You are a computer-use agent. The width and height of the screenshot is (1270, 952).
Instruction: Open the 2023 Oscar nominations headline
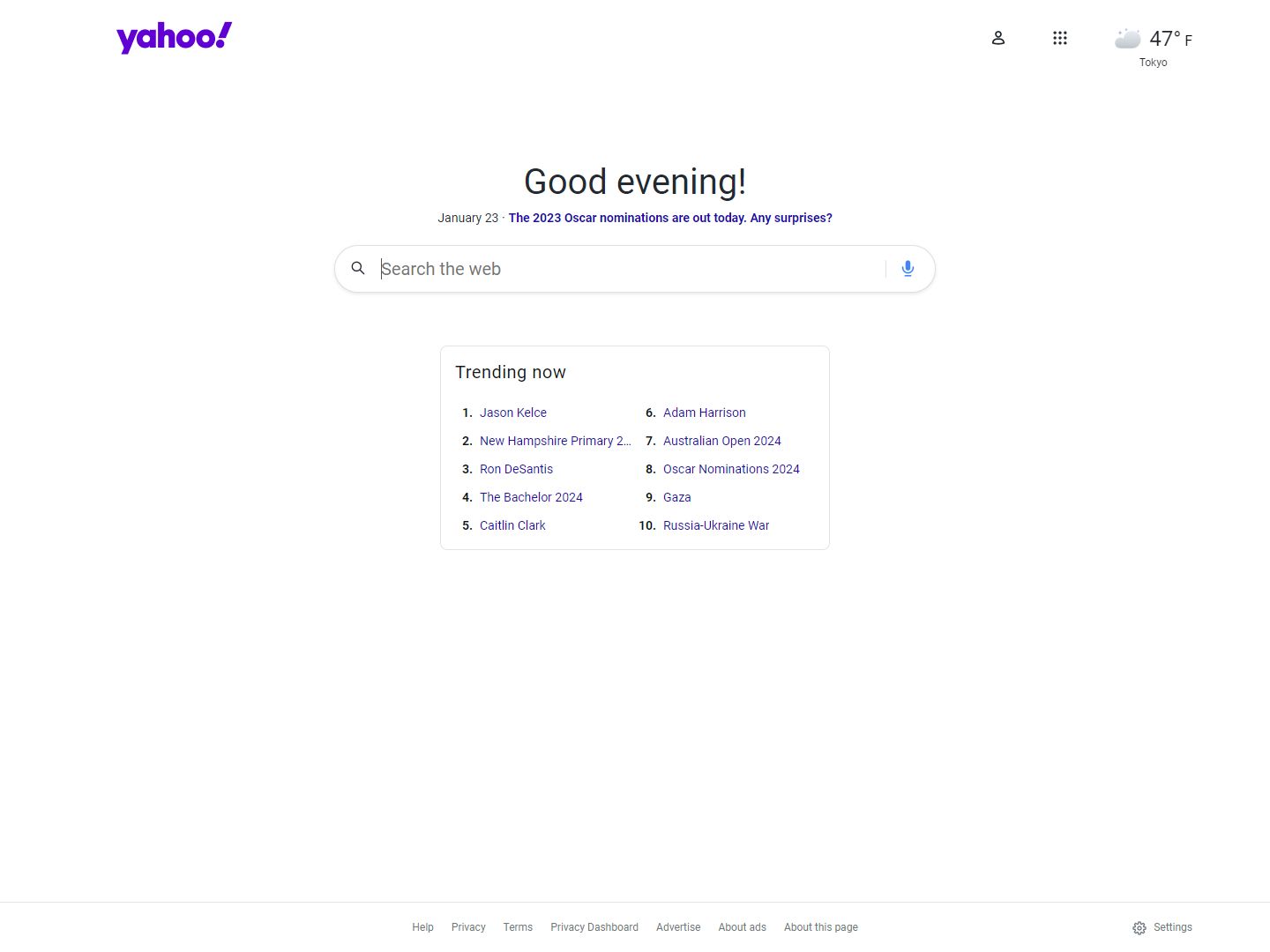pos(670,218)
